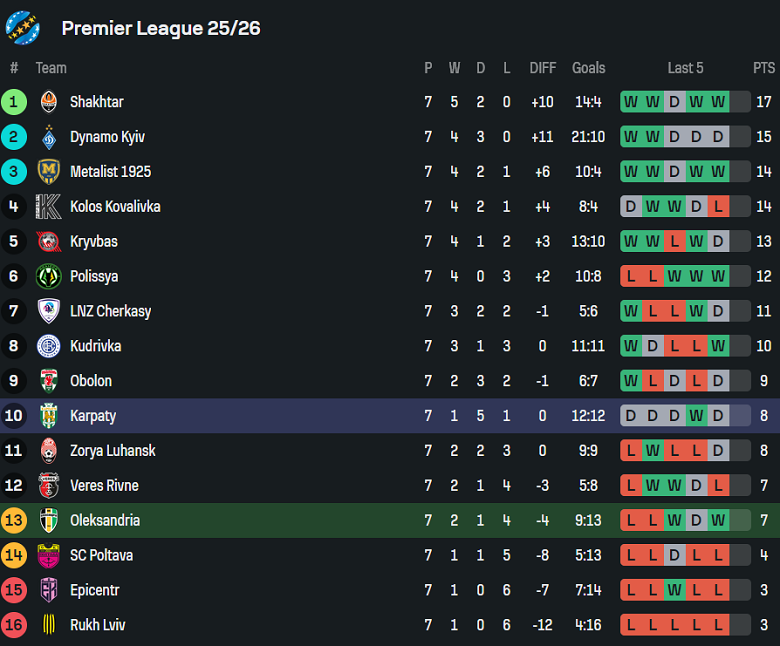Open the Oleksandria team page
Viewport: 780px width, 646px height.
(105, 520)
